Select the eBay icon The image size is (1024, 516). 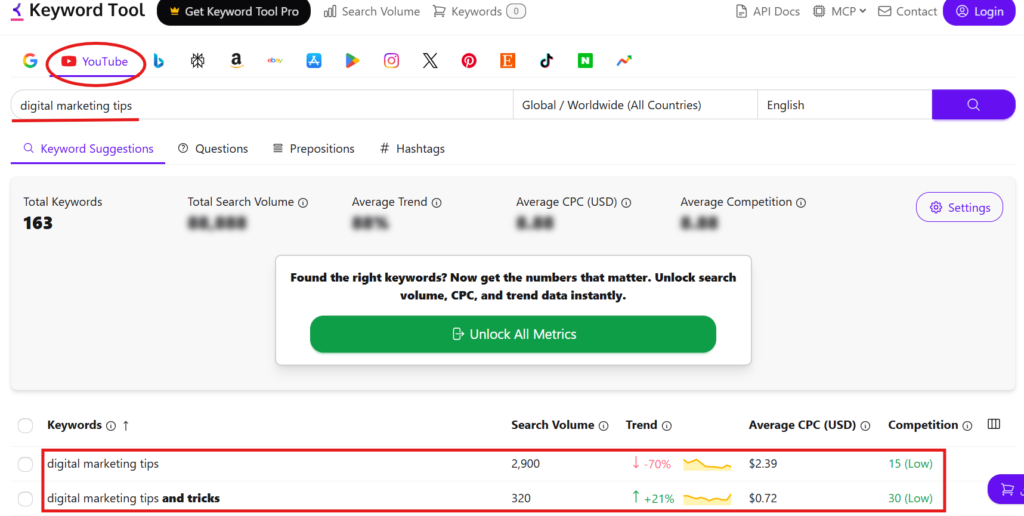pyautogui.click(x=275, y=61)
